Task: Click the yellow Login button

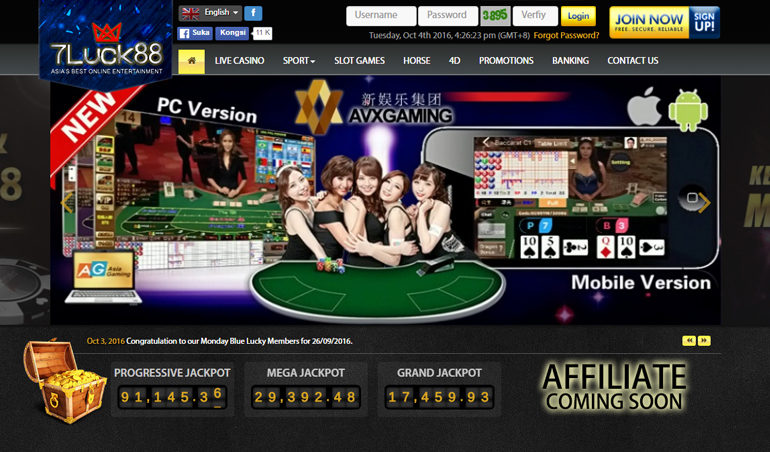Action: click(x=578, y=16)
